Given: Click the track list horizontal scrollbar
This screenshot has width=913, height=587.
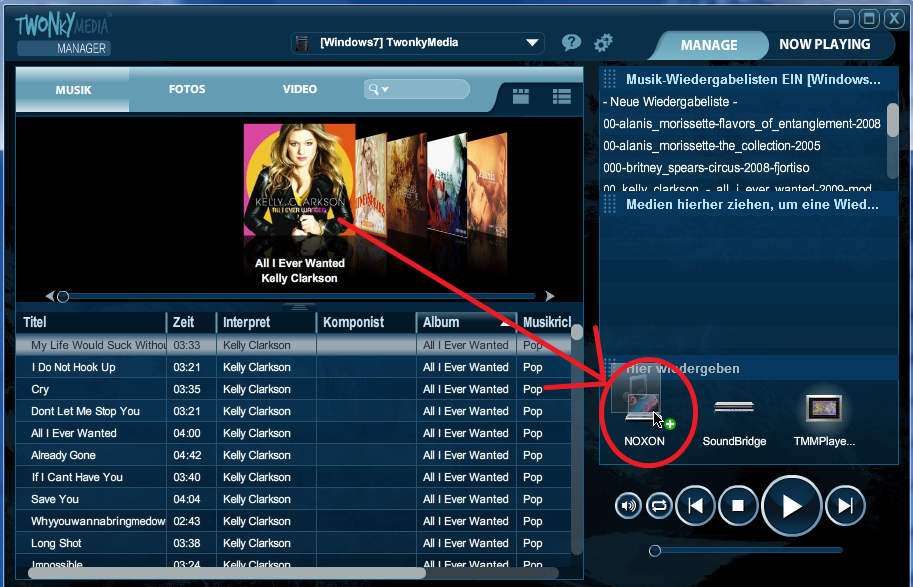Looking at the screenshot, I should pyautogui.click(x=227, y=572).
